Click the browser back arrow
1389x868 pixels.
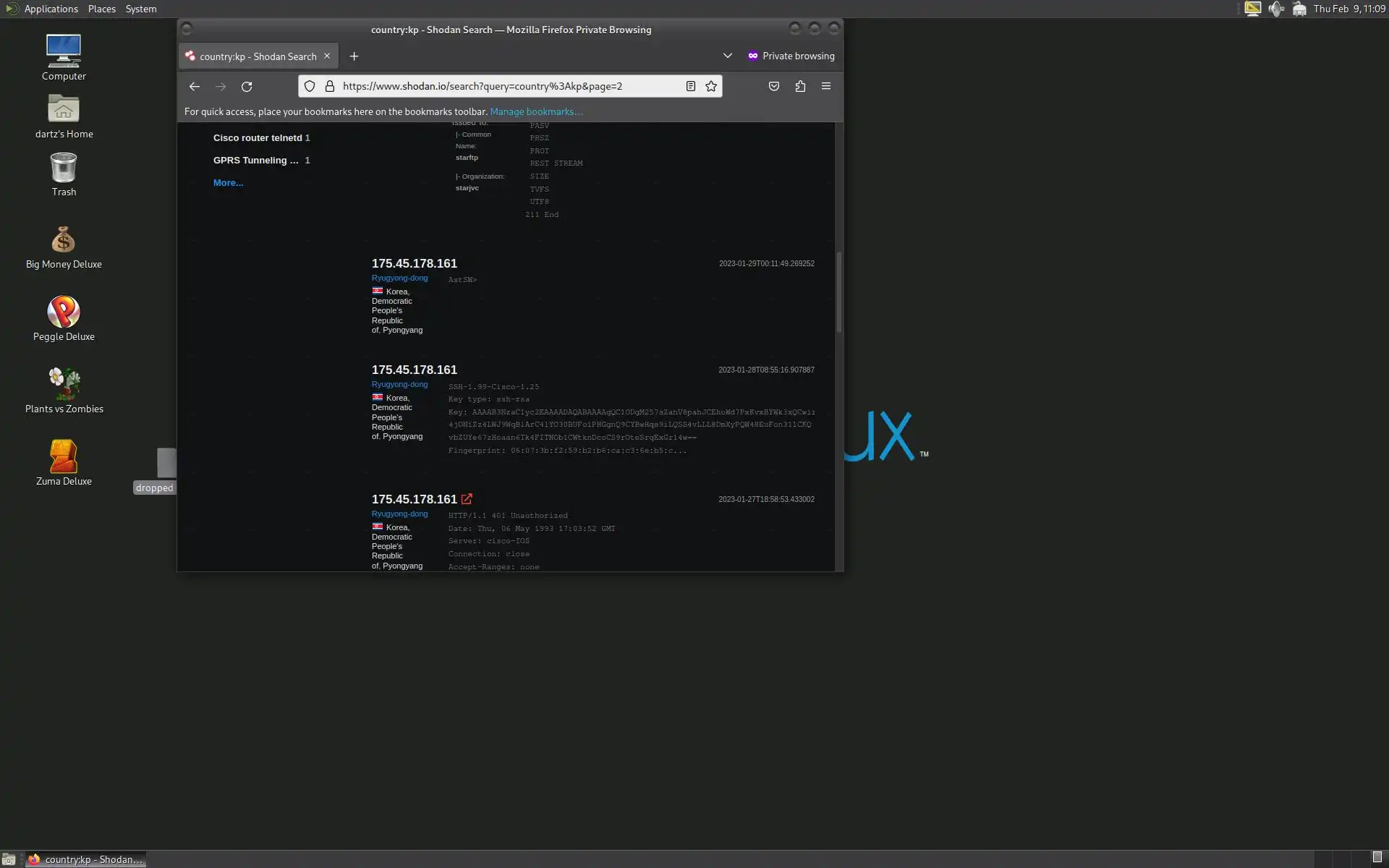tap(195, 87)
